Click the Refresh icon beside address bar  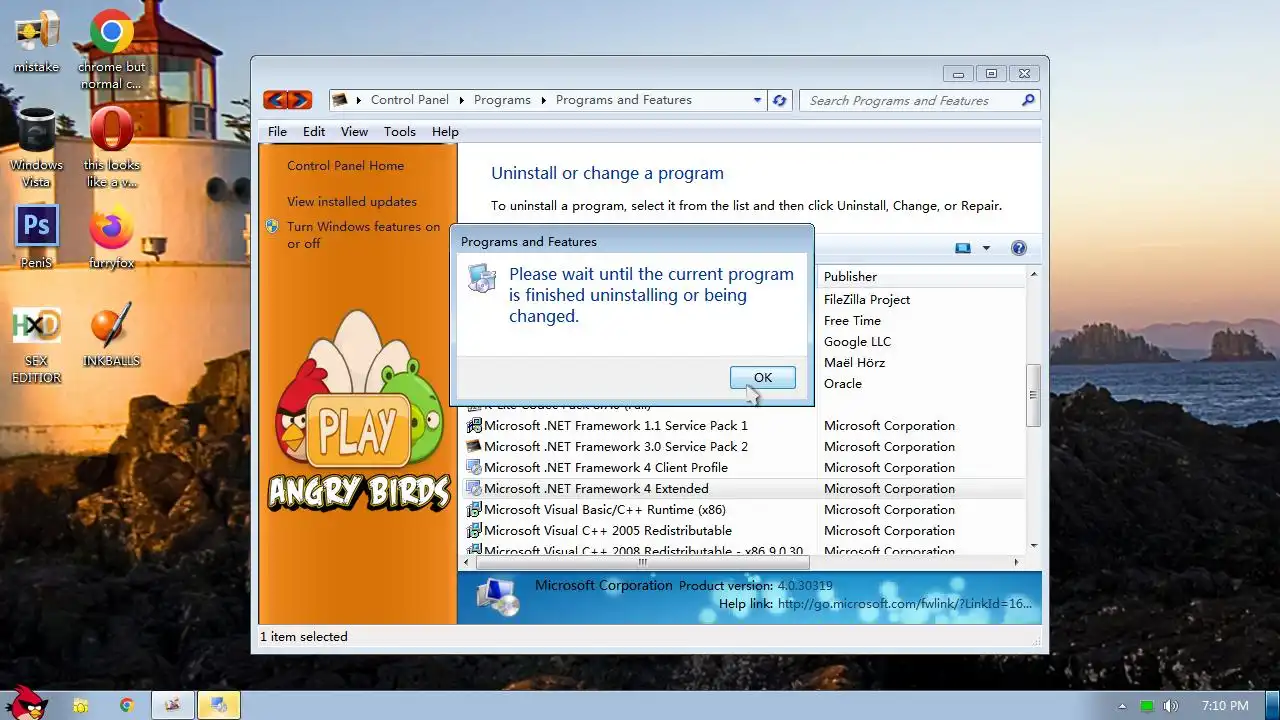tap(781, 100)
